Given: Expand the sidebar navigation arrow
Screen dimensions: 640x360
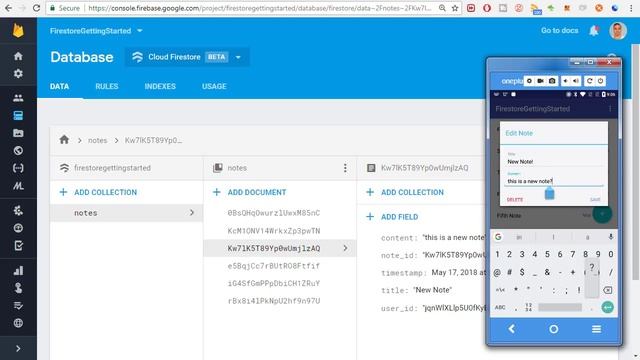Looking at the screenshot, I should [18, 349].
